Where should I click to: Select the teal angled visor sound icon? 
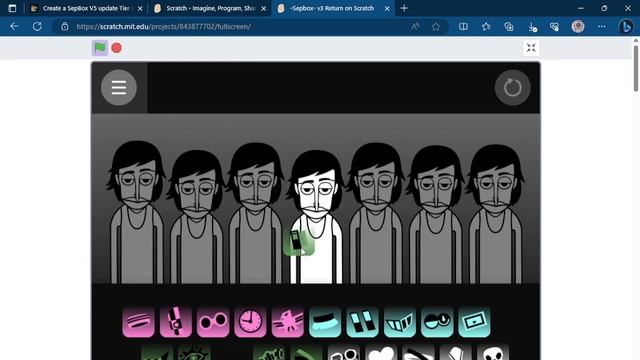pos(400,322)
